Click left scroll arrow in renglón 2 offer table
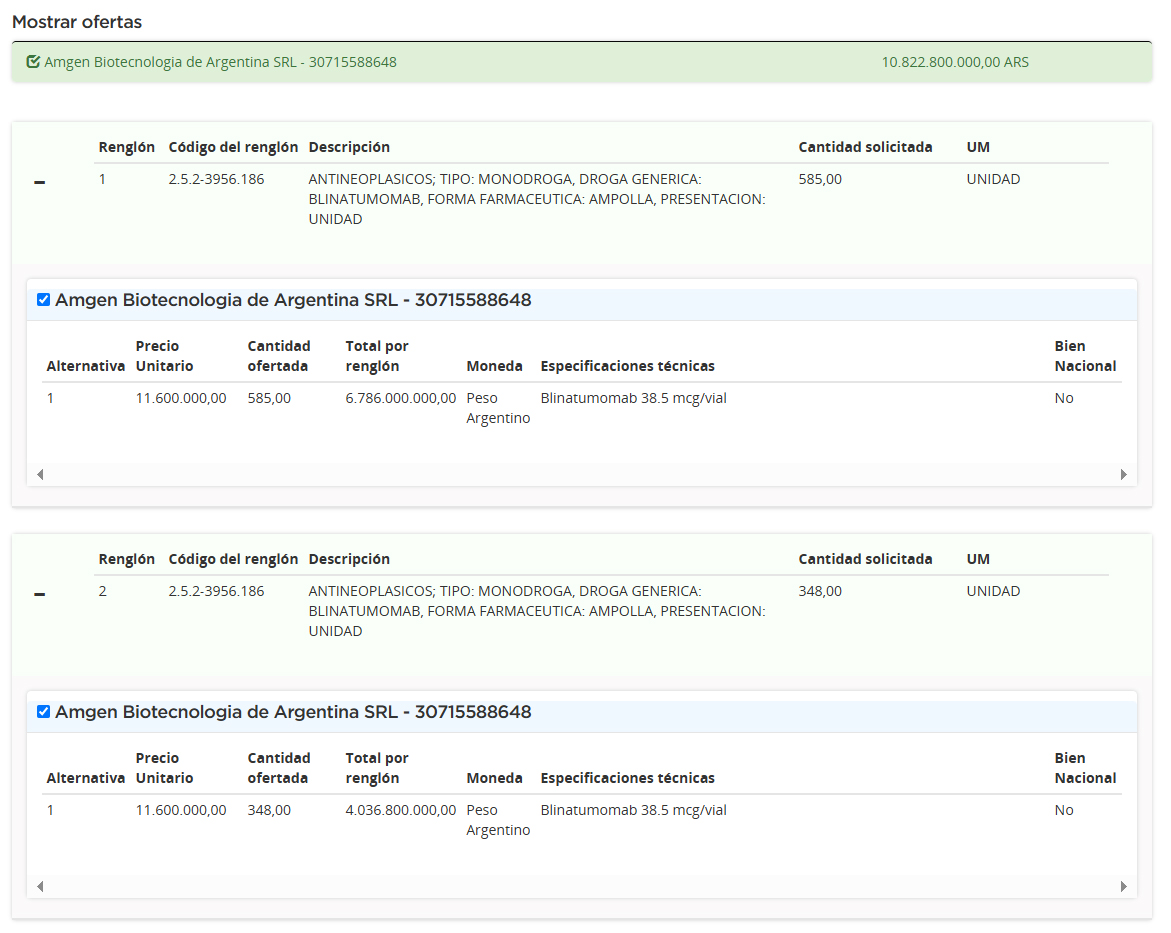 pos(40,886)
